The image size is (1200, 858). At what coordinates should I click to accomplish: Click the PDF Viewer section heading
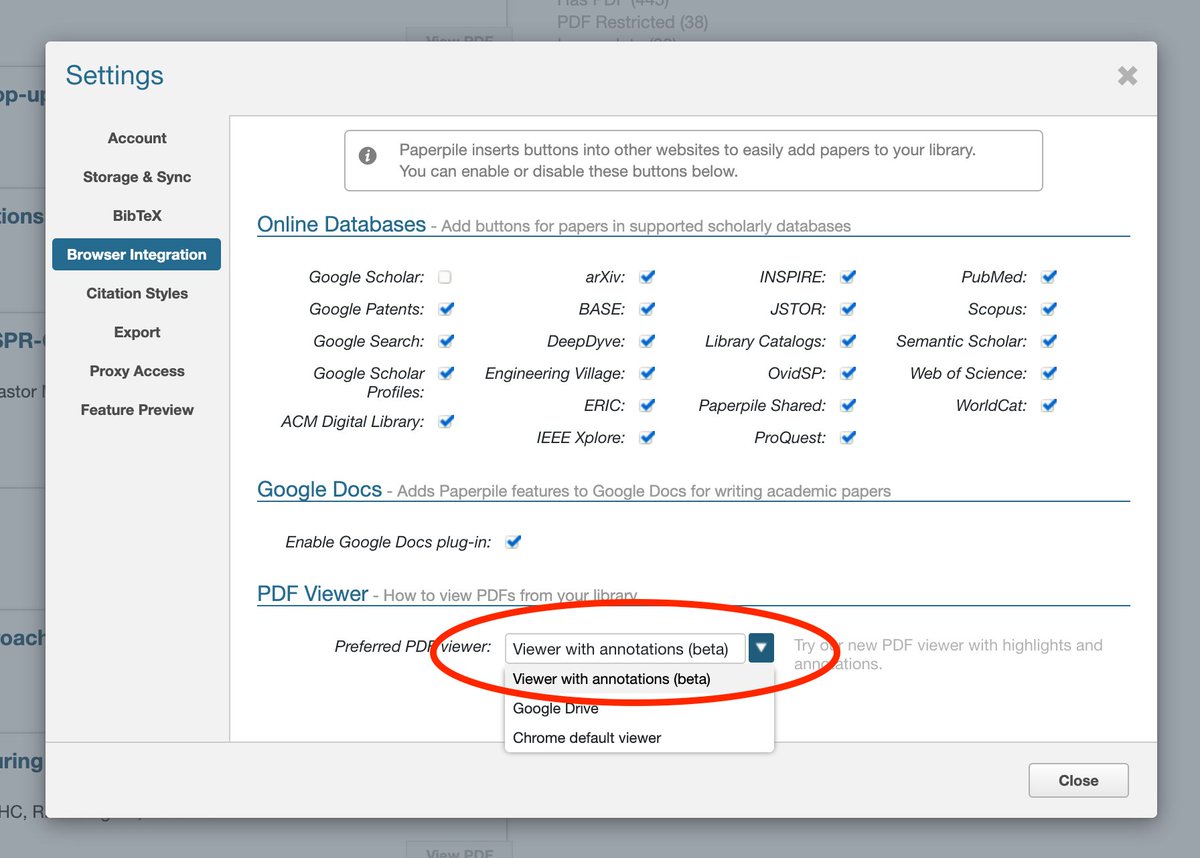313,594
